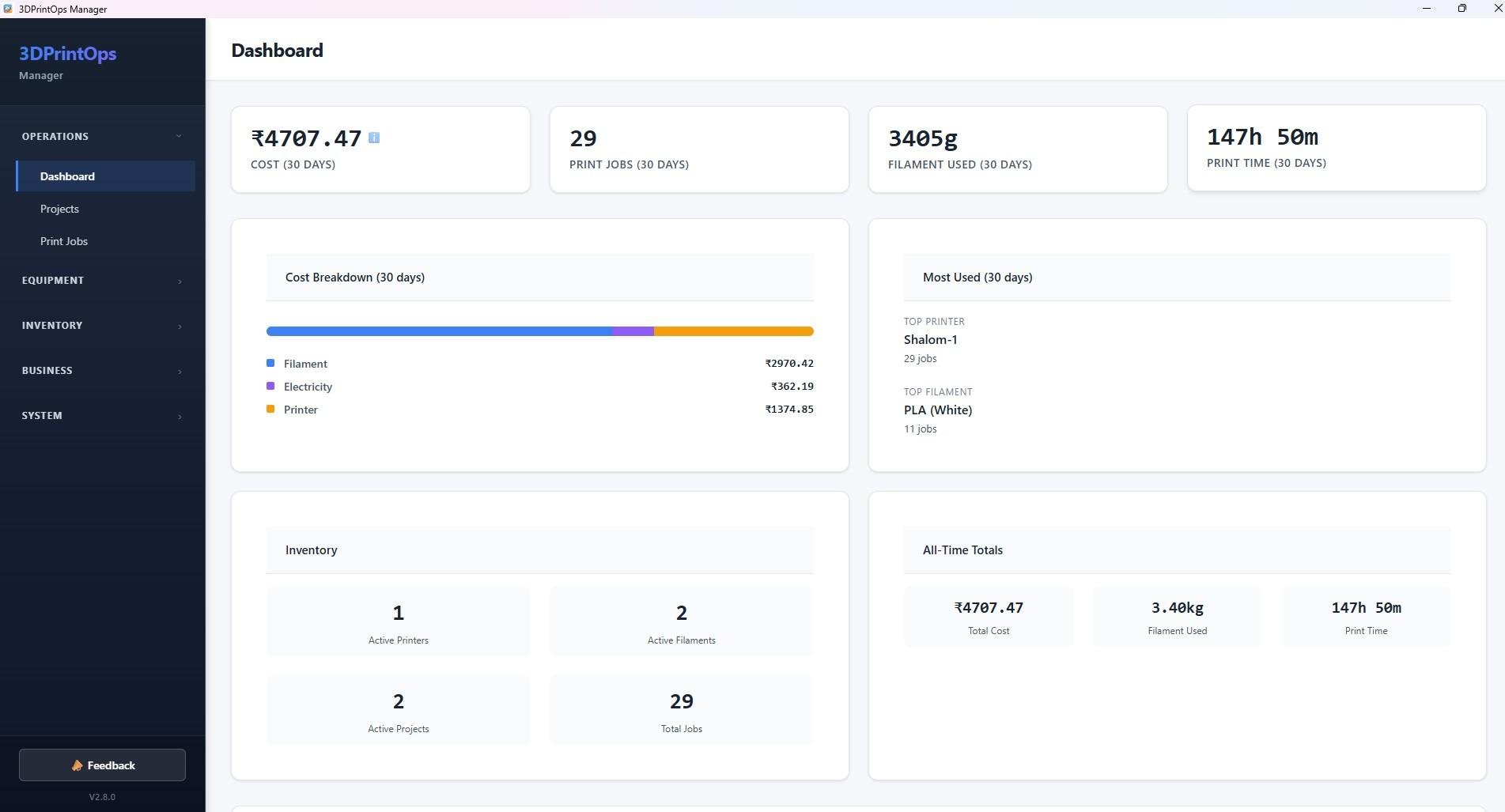Click the Print Jobs 30 days card
The height and width of the screenshot is (812, 1505).
(x=699, y=149)
